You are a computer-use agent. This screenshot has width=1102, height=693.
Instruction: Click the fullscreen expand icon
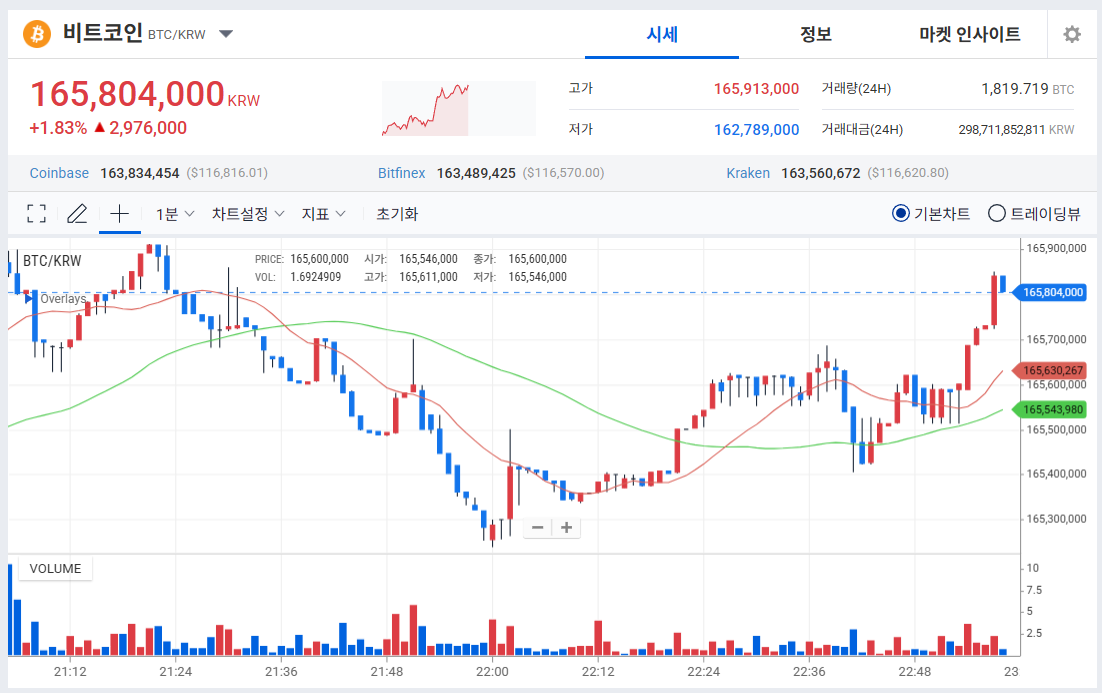[x=37, y=213]
